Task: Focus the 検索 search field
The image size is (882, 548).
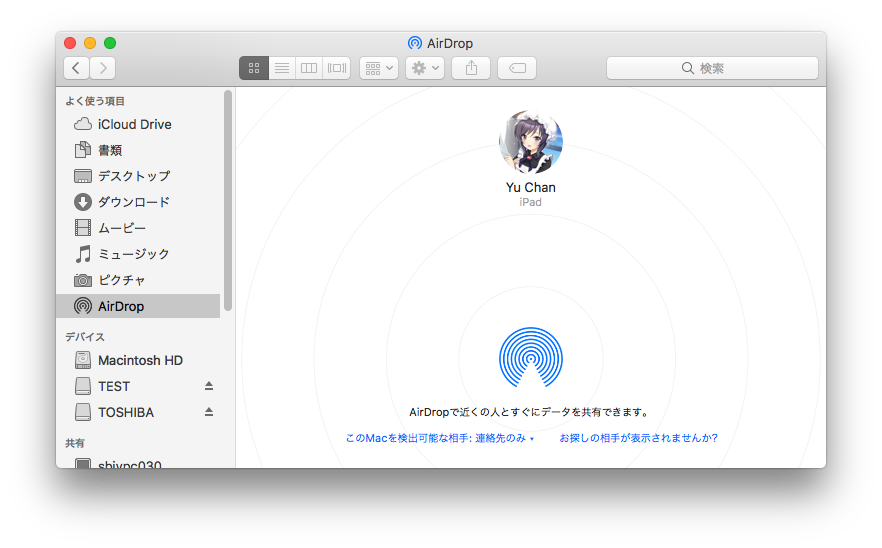Action: [712, 68]
